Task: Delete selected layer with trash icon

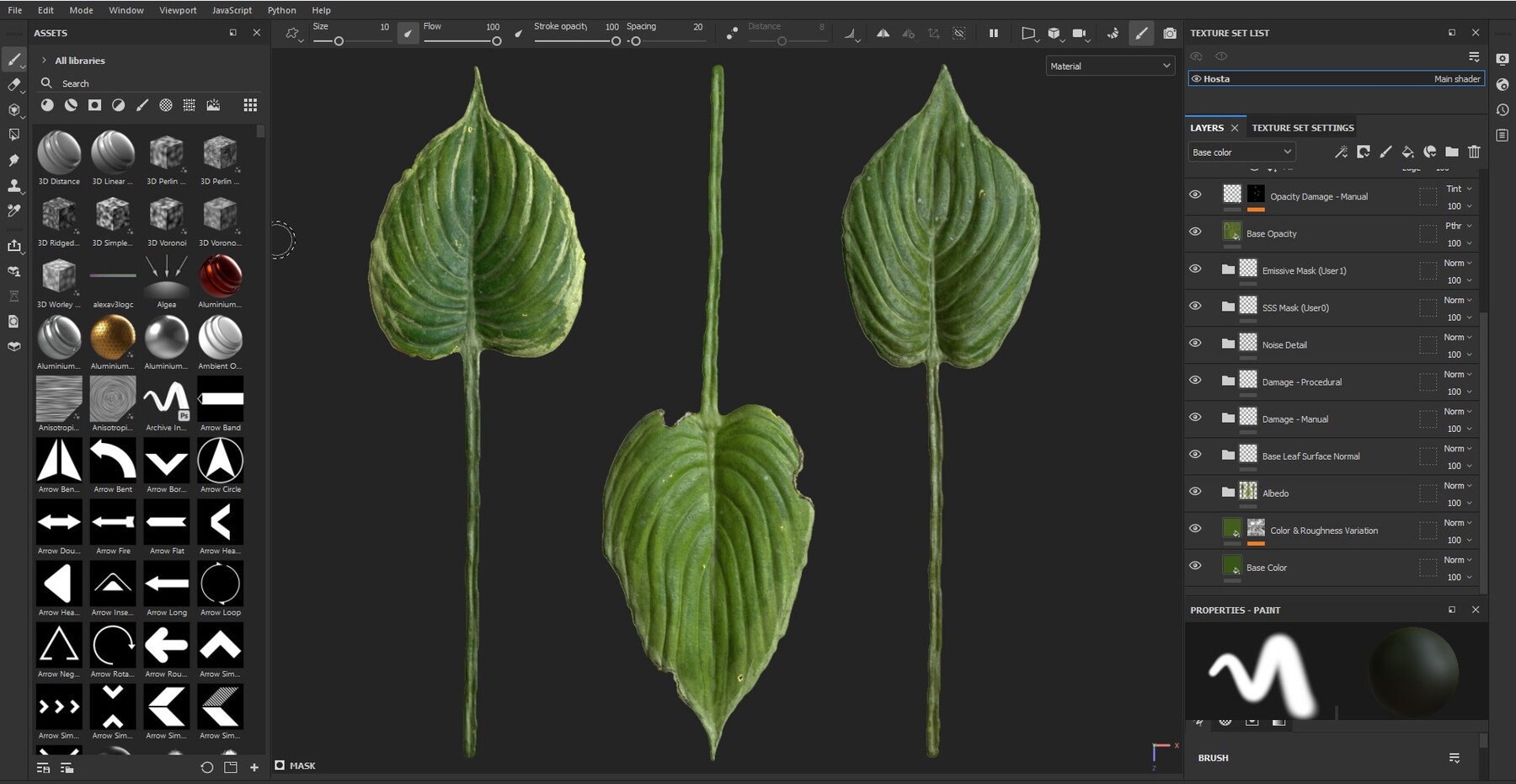Action: (1474, 152)
